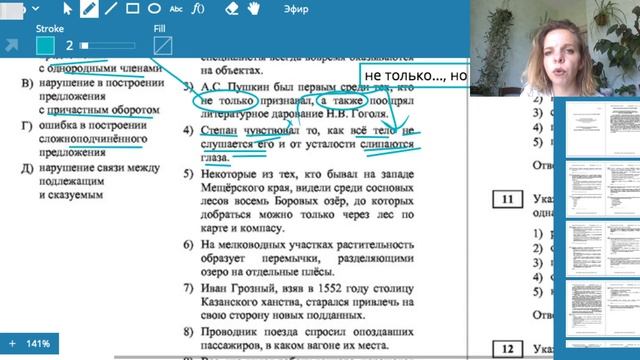Click the stroke width value 2
Viewport: 640px width, 360px height.
[x=69, y=45]
